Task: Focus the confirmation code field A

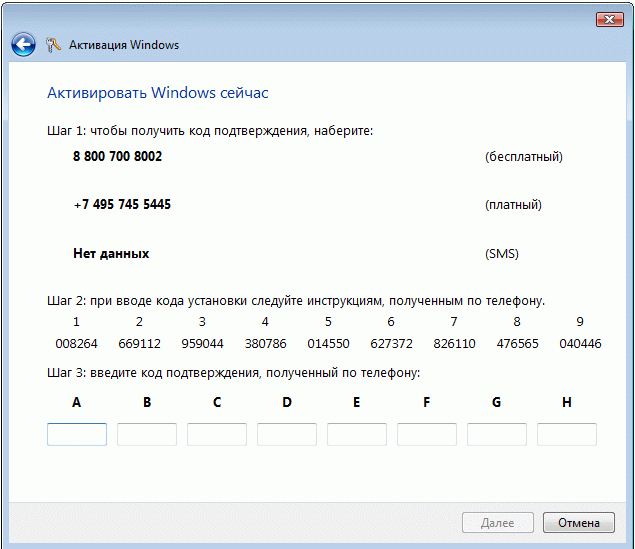Action: coord(77,434)
